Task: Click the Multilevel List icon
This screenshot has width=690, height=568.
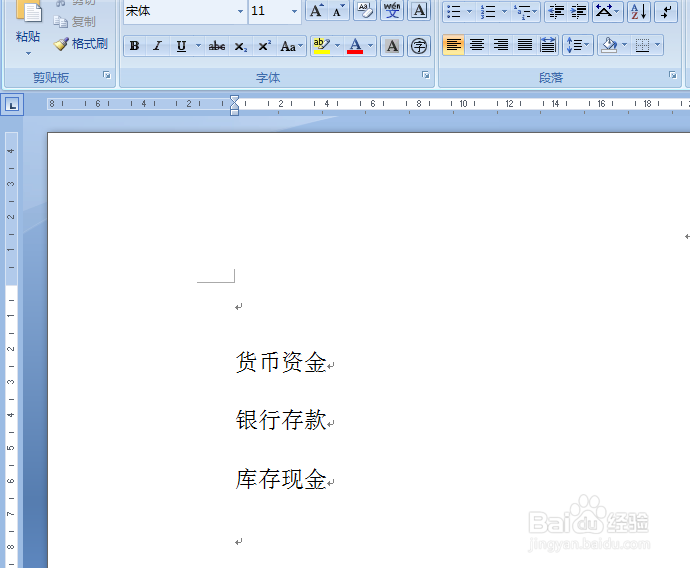Action: click(x=526, y=12)
